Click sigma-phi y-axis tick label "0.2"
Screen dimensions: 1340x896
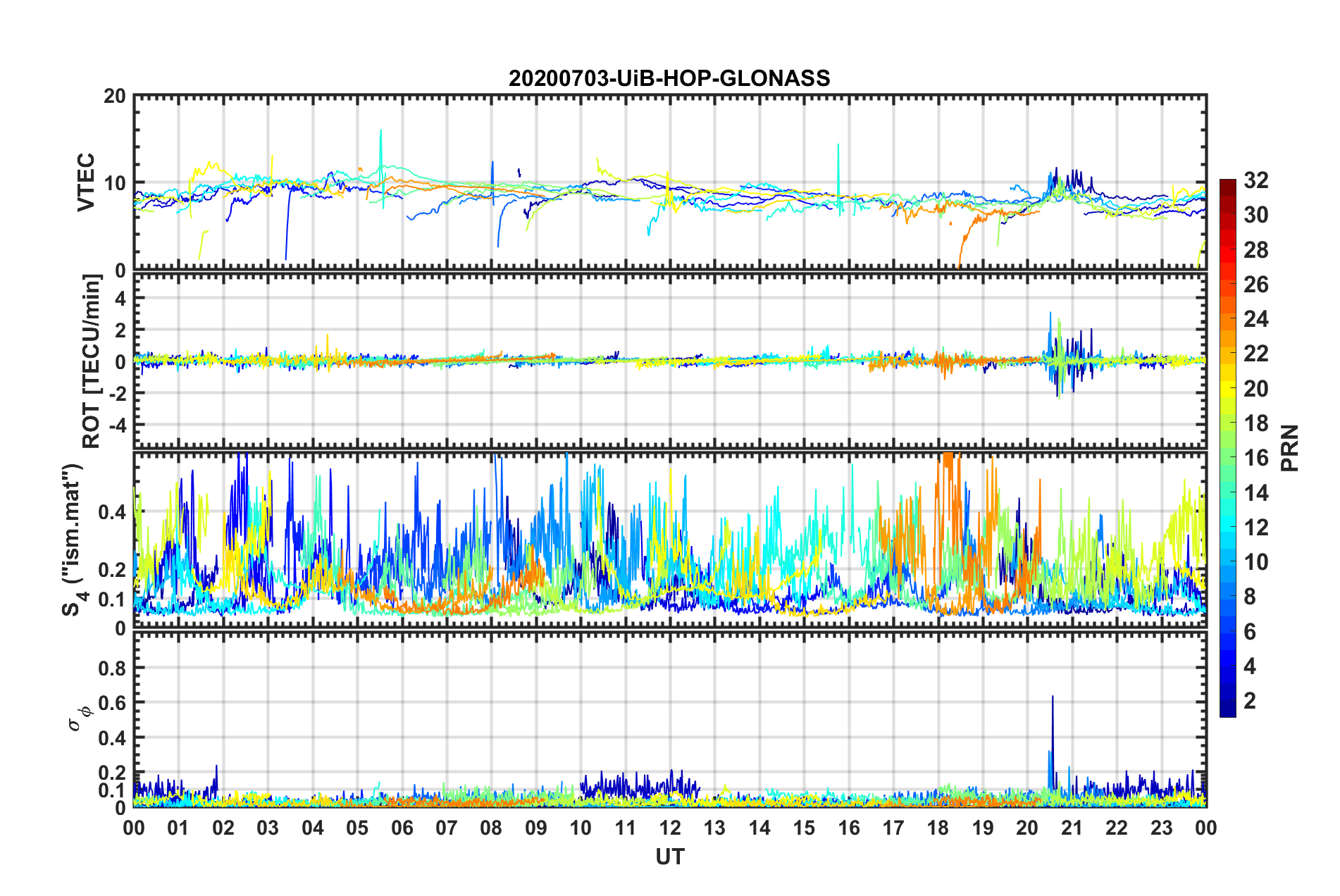click(x=112, y=773)
